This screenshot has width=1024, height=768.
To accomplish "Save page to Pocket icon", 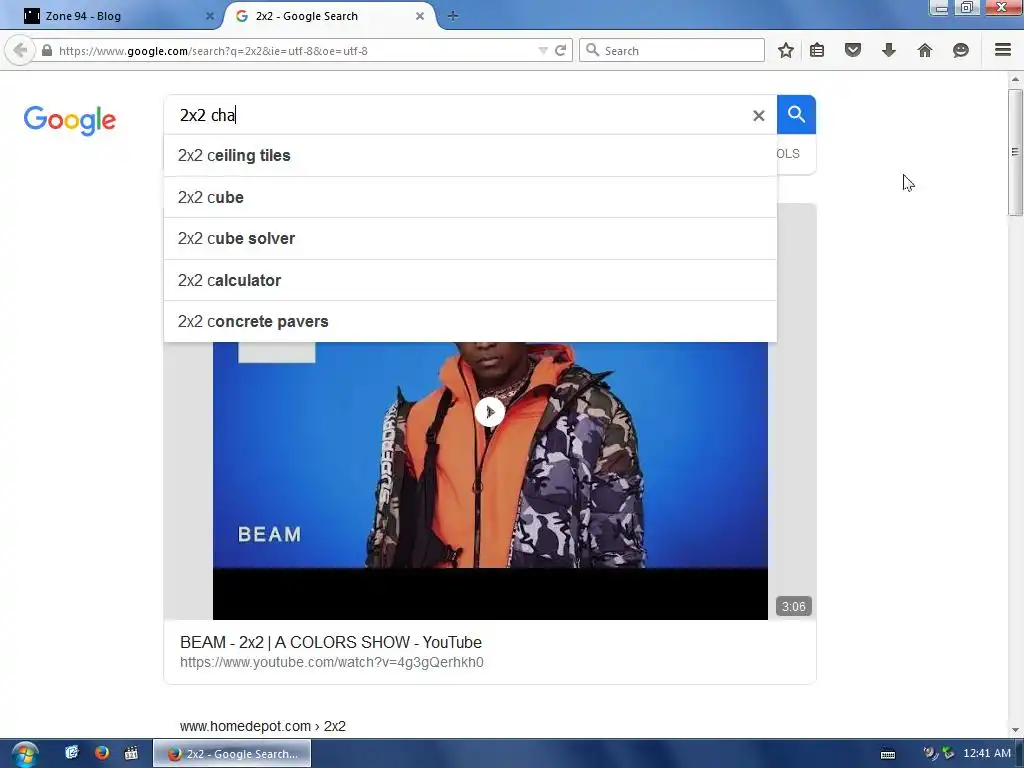I will (x=853, y=50).
